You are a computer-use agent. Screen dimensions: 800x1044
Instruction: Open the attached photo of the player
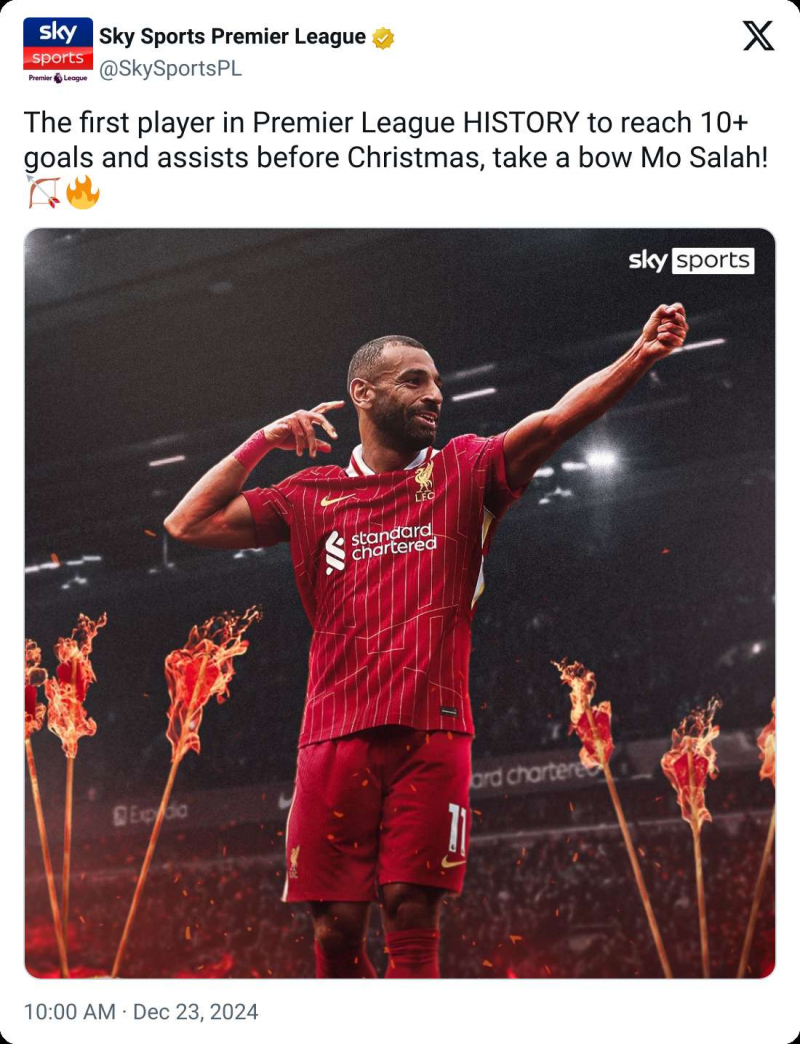click(400, 603)
